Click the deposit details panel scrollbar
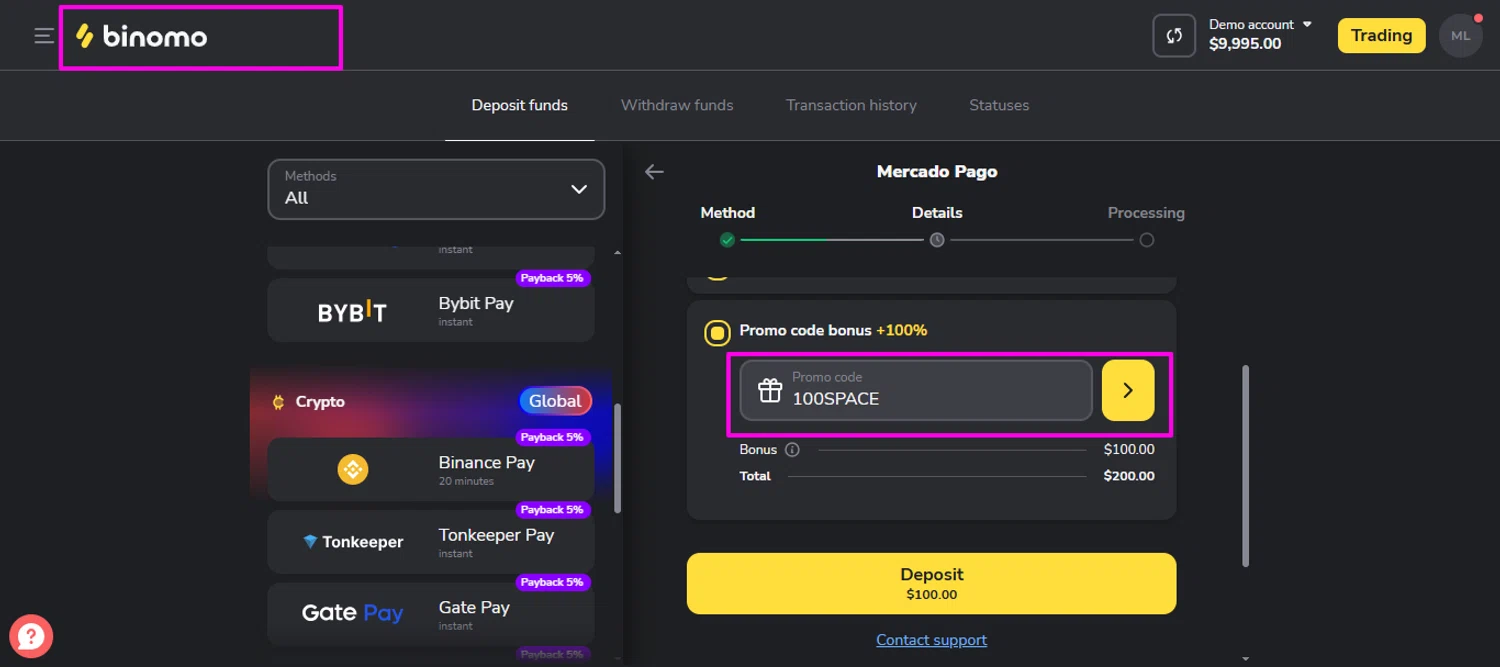This screenshot has width=1500, height=667. click(x=1246, y=466)
